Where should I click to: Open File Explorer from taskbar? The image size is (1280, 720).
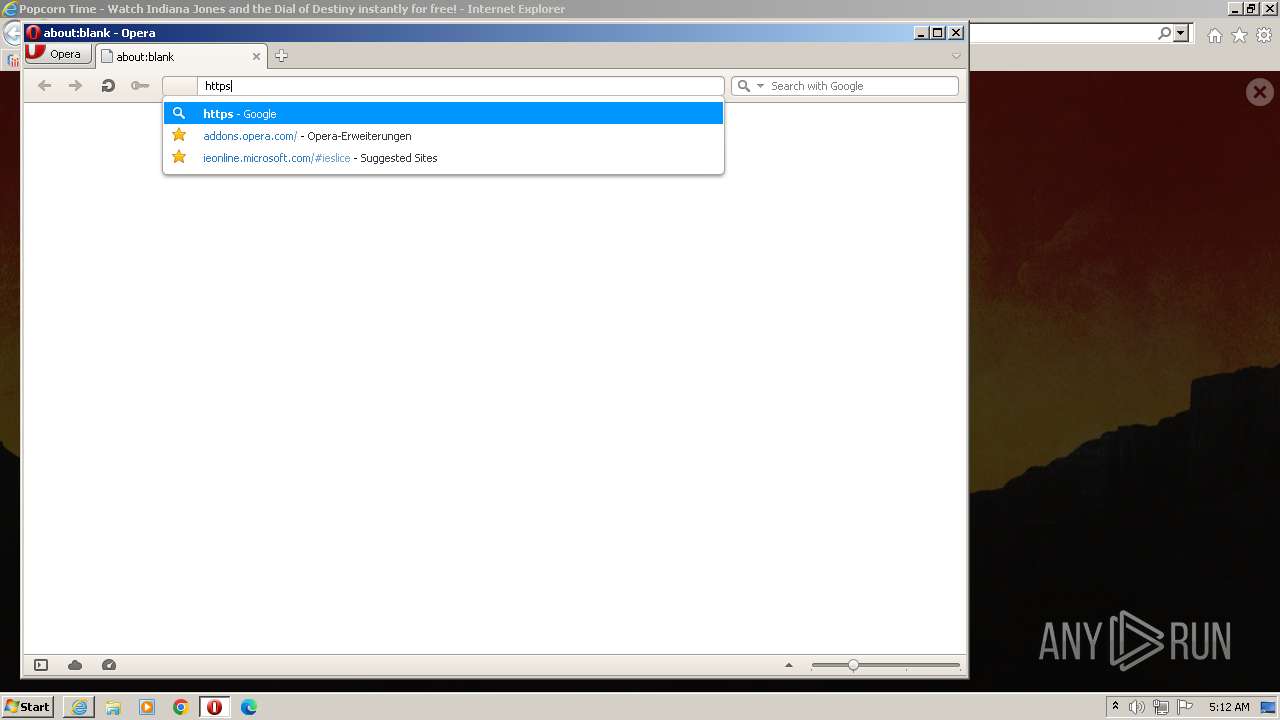tap(113, 707)
